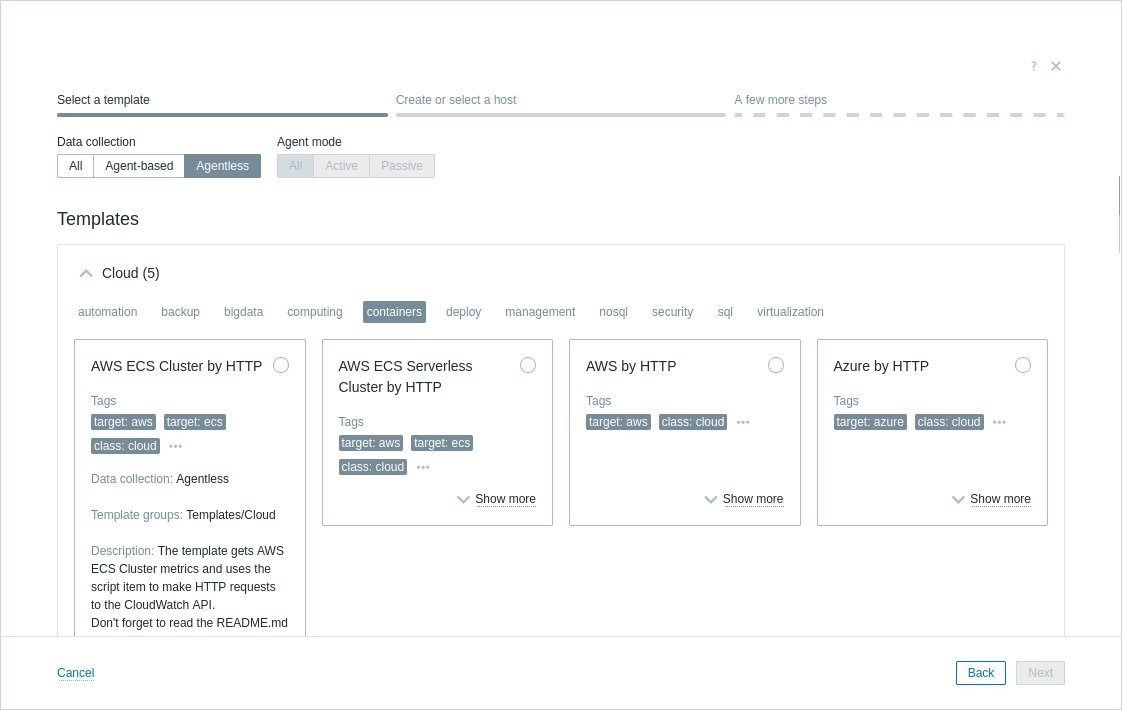This screenshot has width=1122, height=710.
Task: Select AWS by HTTP template radio
Action: [776, 365]
